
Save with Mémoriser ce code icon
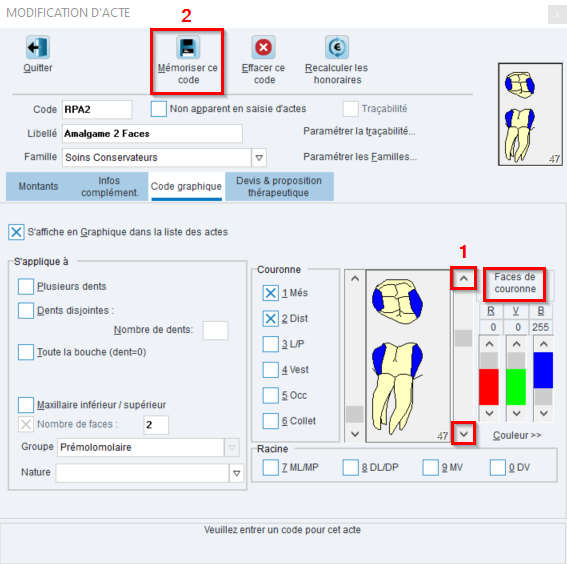coord(188,47)
